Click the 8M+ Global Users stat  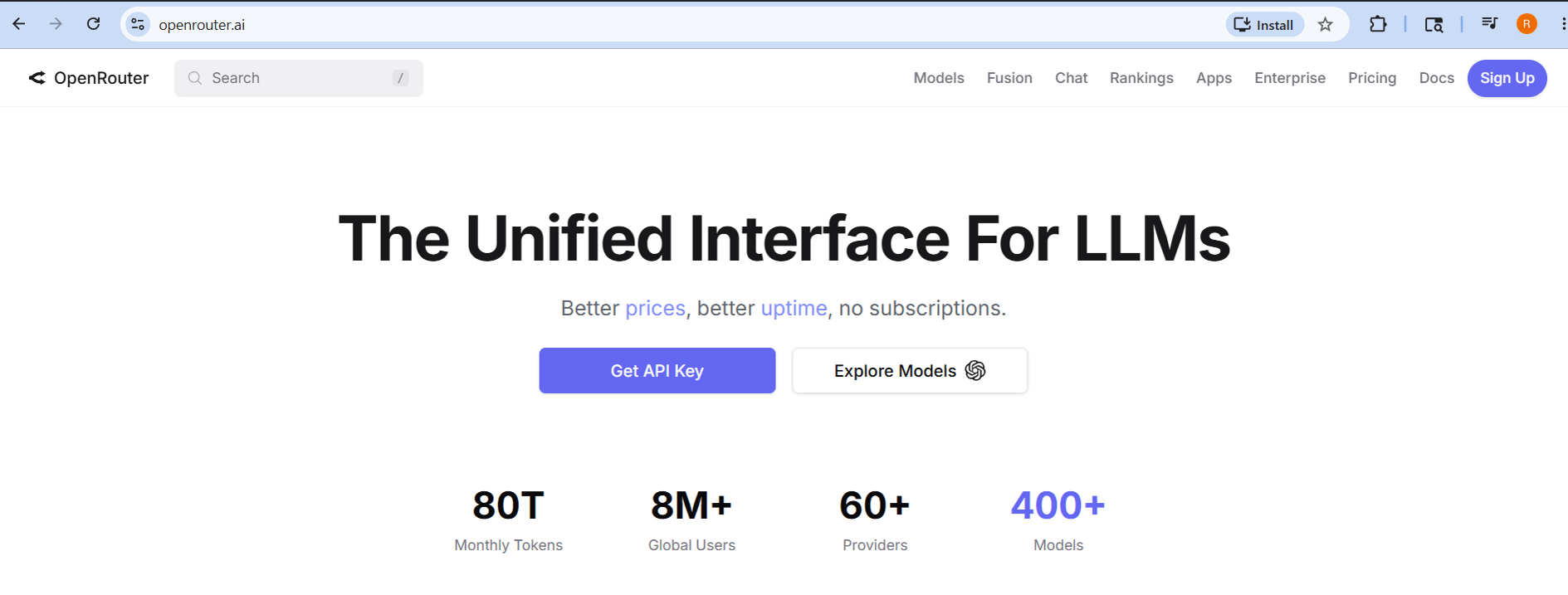click(691, 520)
